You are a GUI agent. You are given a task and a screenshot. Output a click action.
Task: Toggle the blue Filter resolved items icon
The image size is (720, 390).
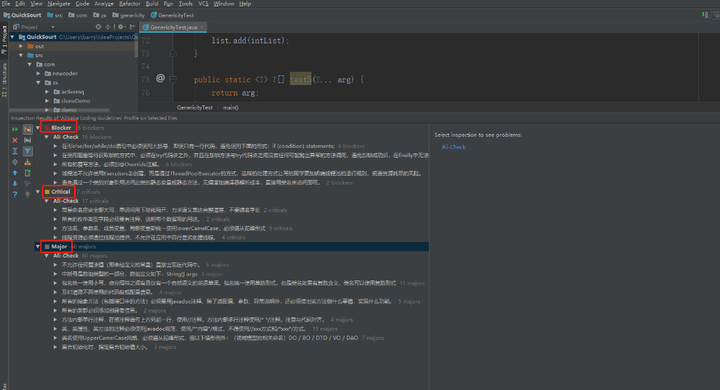[x=28, y=151]
